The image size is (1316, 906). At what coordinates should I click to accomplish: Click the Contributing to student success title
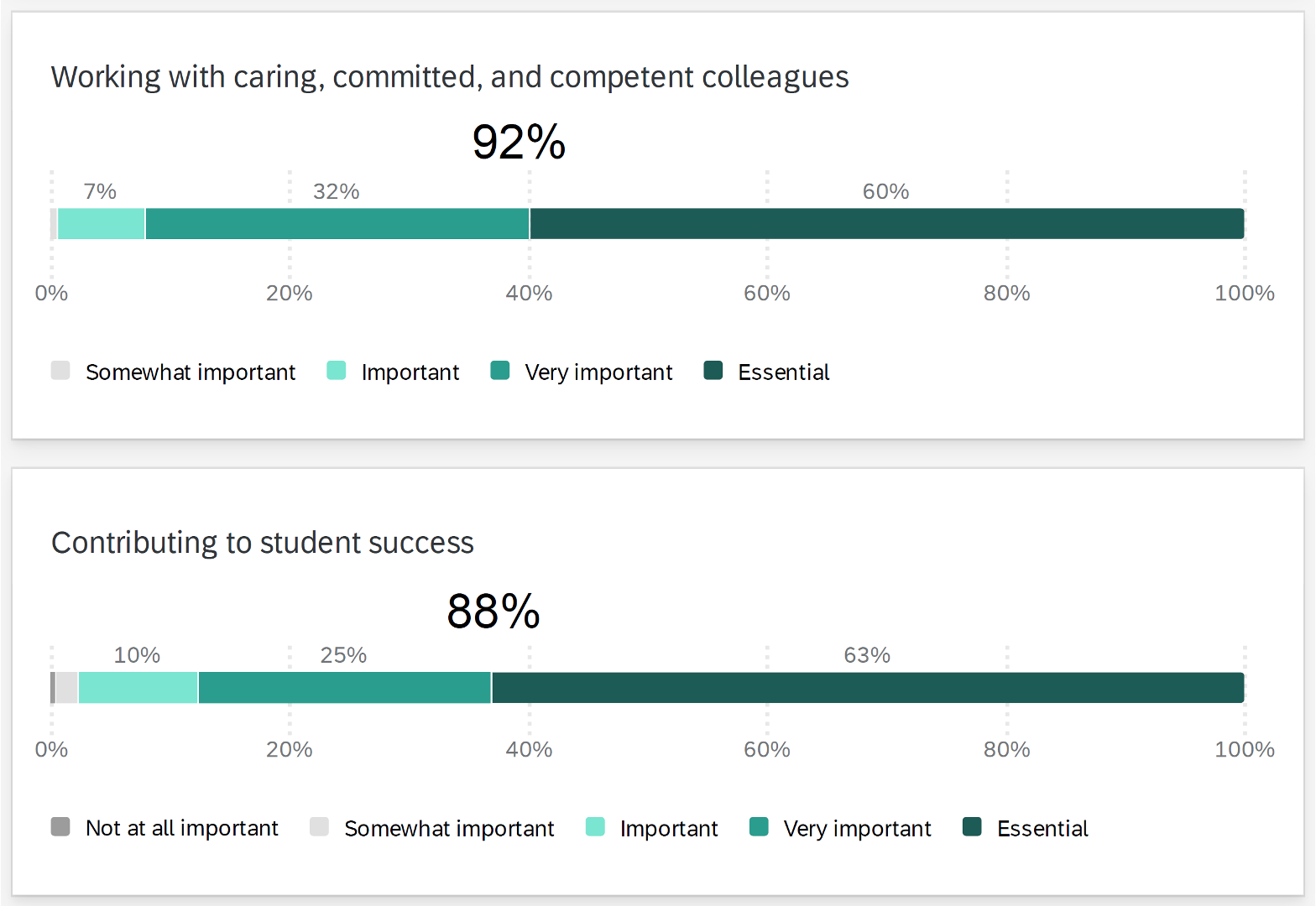[263, 543]
